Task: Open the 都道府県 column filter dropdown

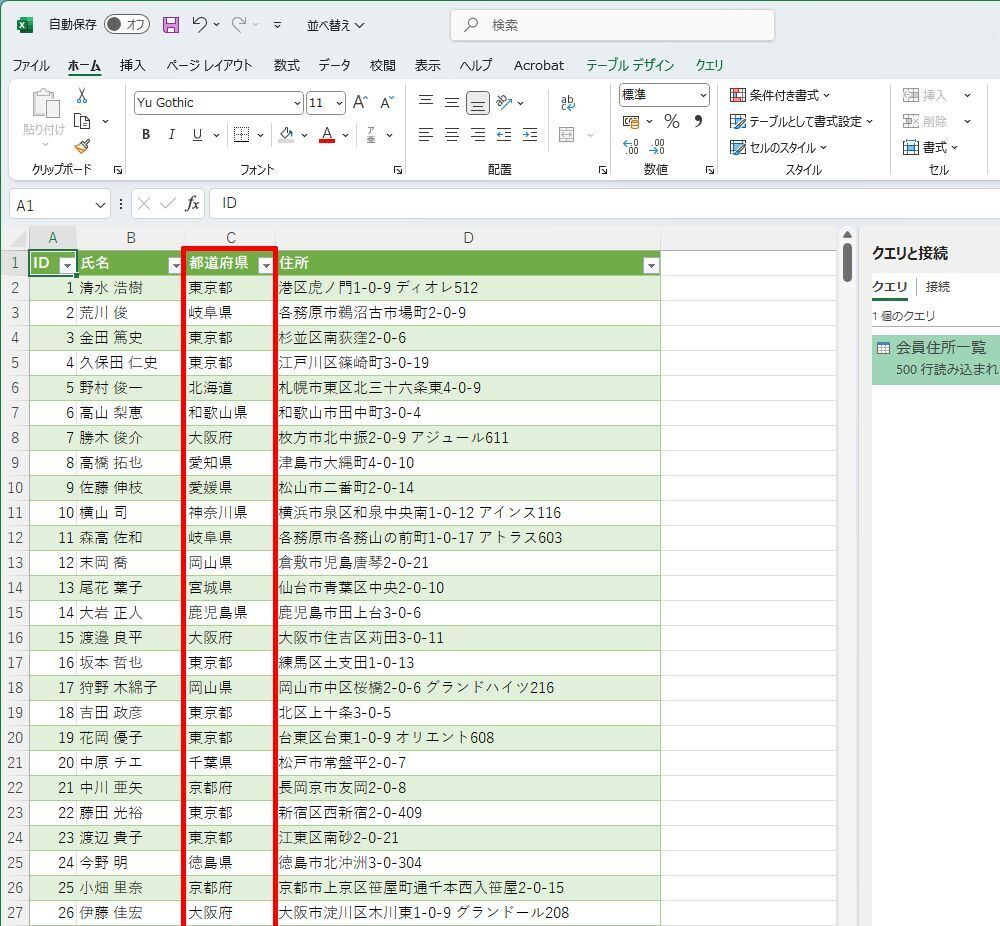Action: tap(265, 265)
